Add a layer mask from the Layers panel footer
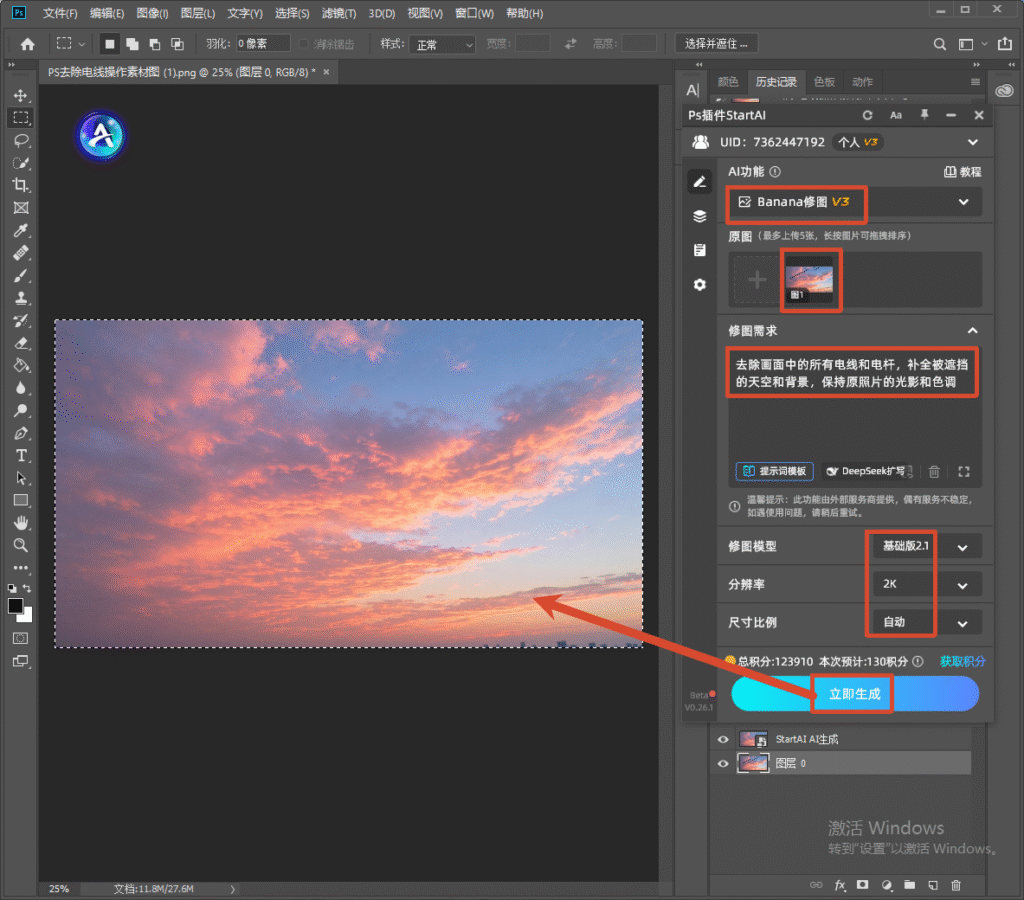 pyautogui.click(x=863, y=885)
